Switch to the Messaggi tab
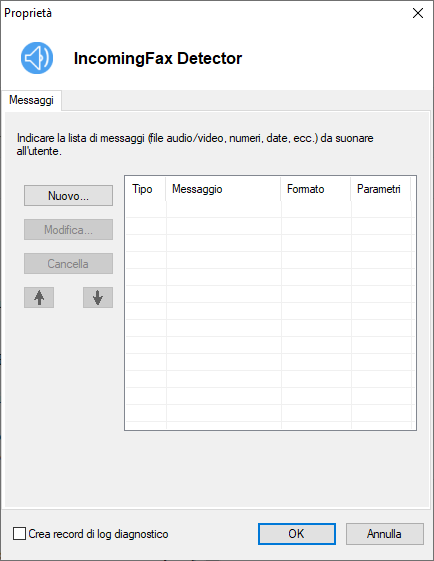This screenshot has height=561, width=434. (x=31, y=100)
